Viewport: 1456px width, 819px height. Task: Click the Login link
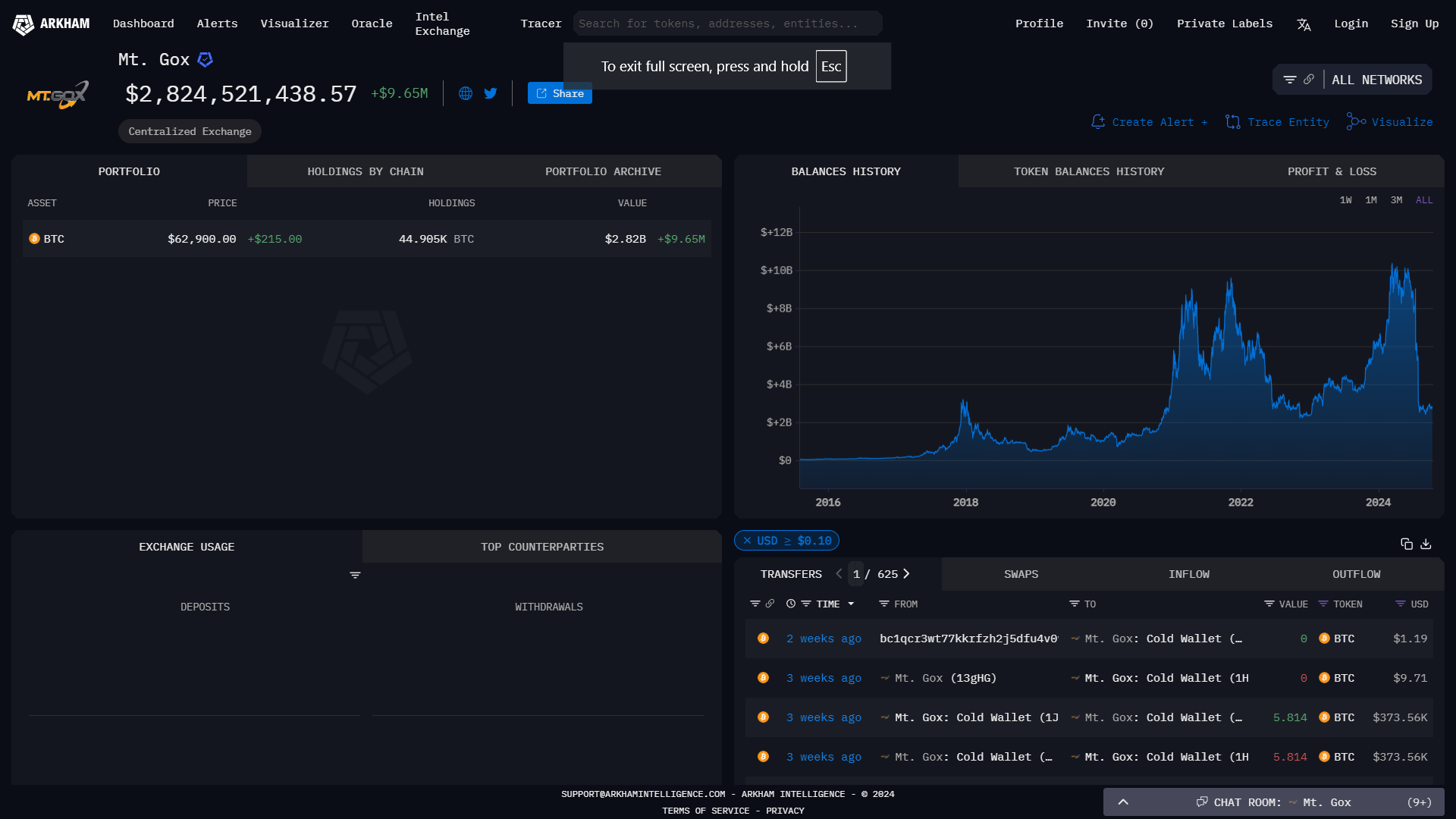point(1351,24)
